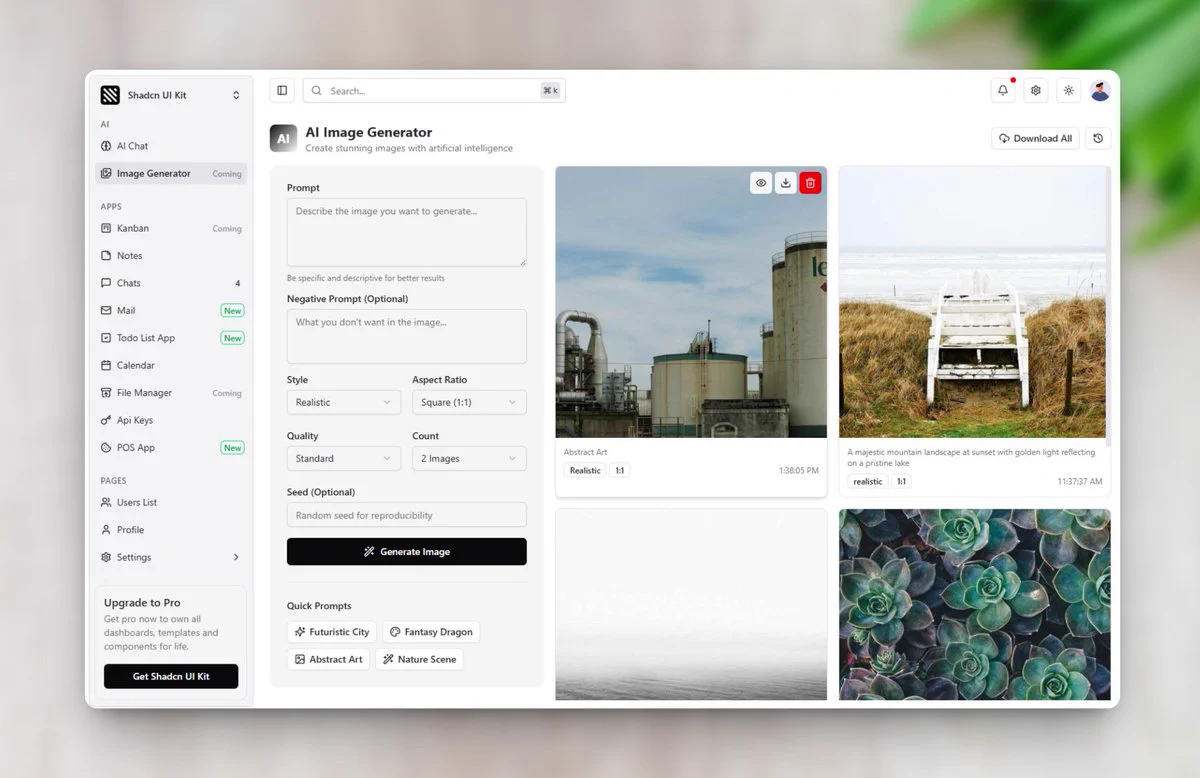Open the notifications bell

[1003, 90]
